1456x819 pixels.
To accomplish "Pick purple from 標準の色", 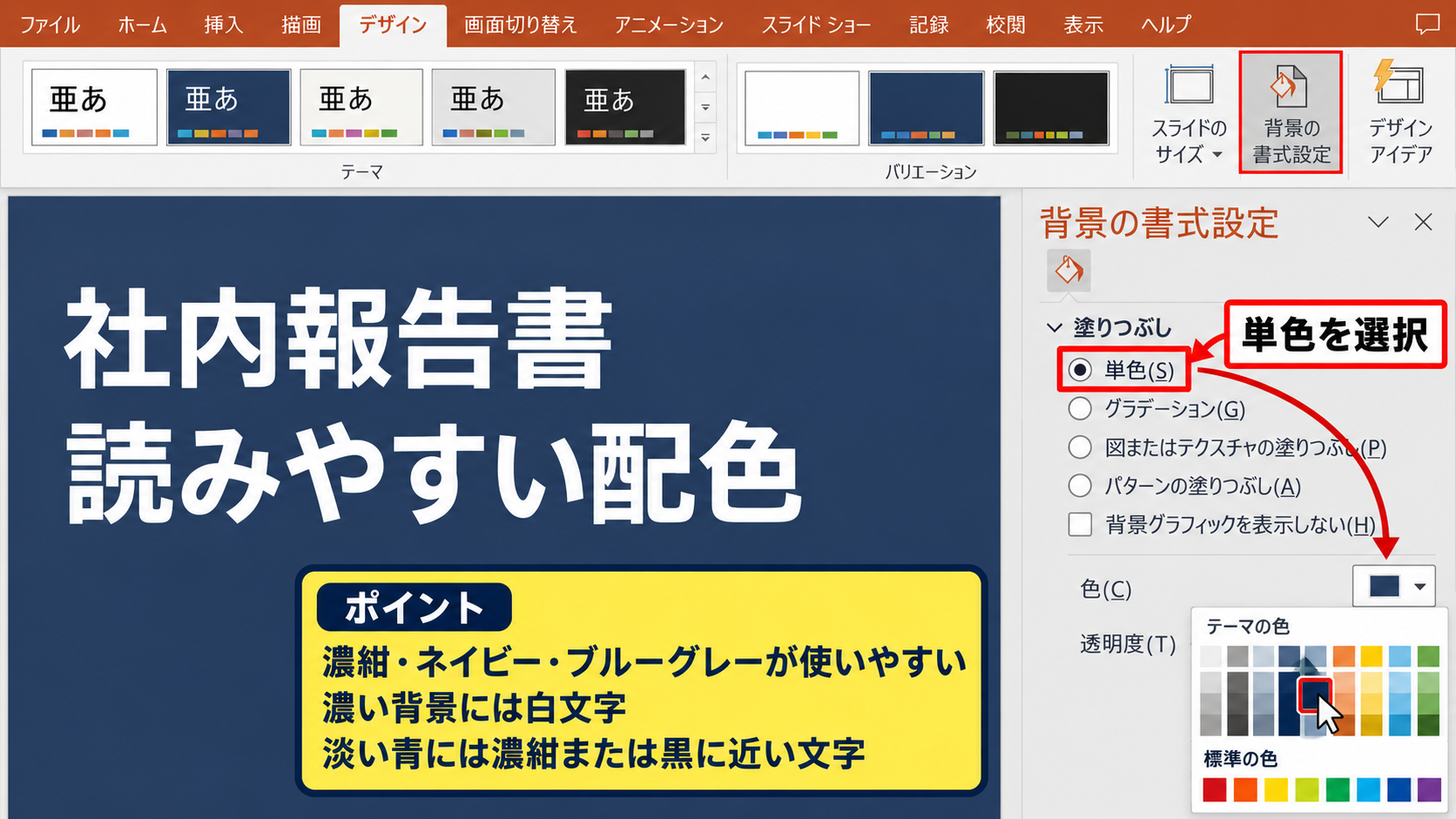I will (1429, 789).
